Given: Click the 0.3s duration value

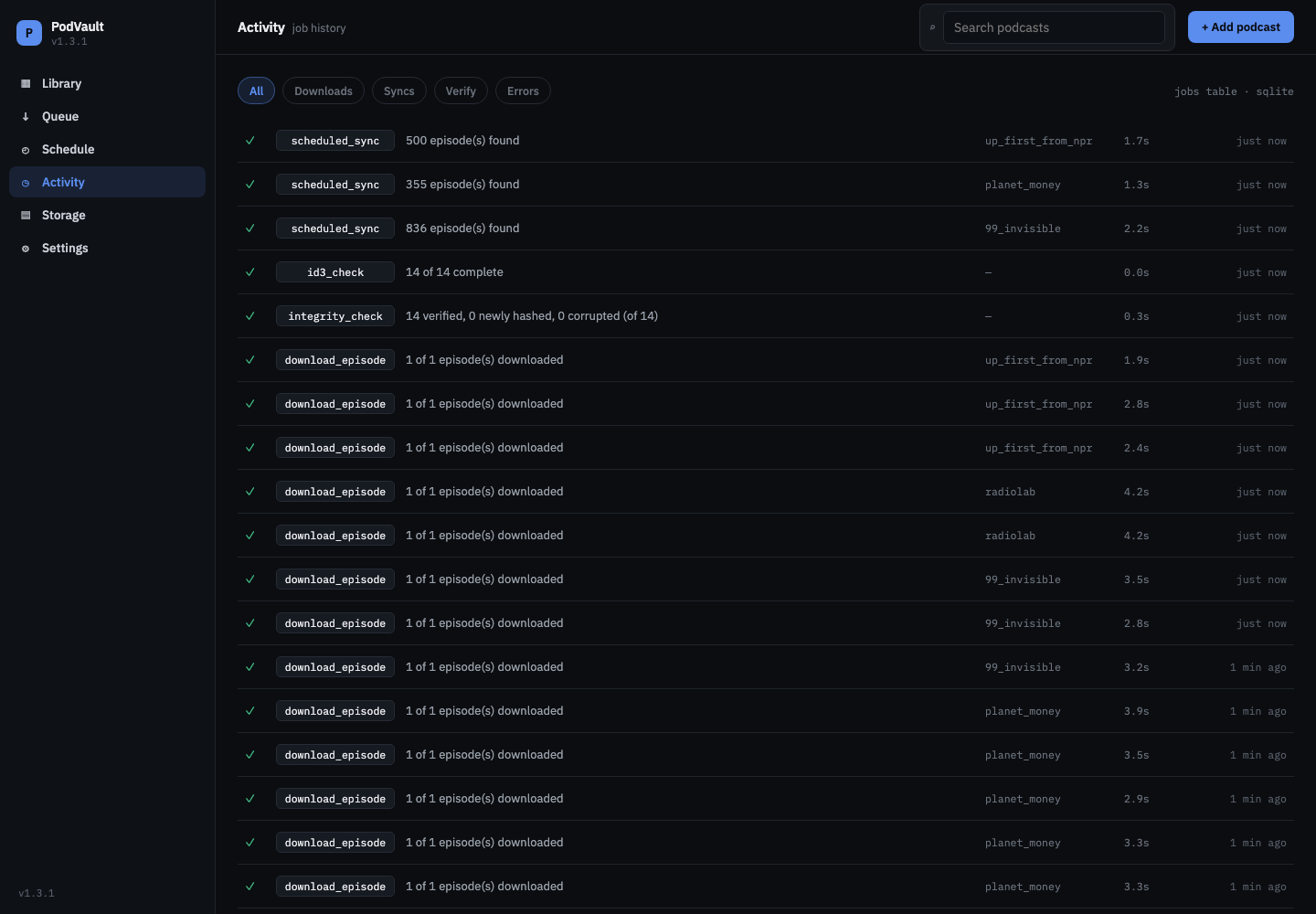Looking at the screenshot, I should tap(1136, 316).
